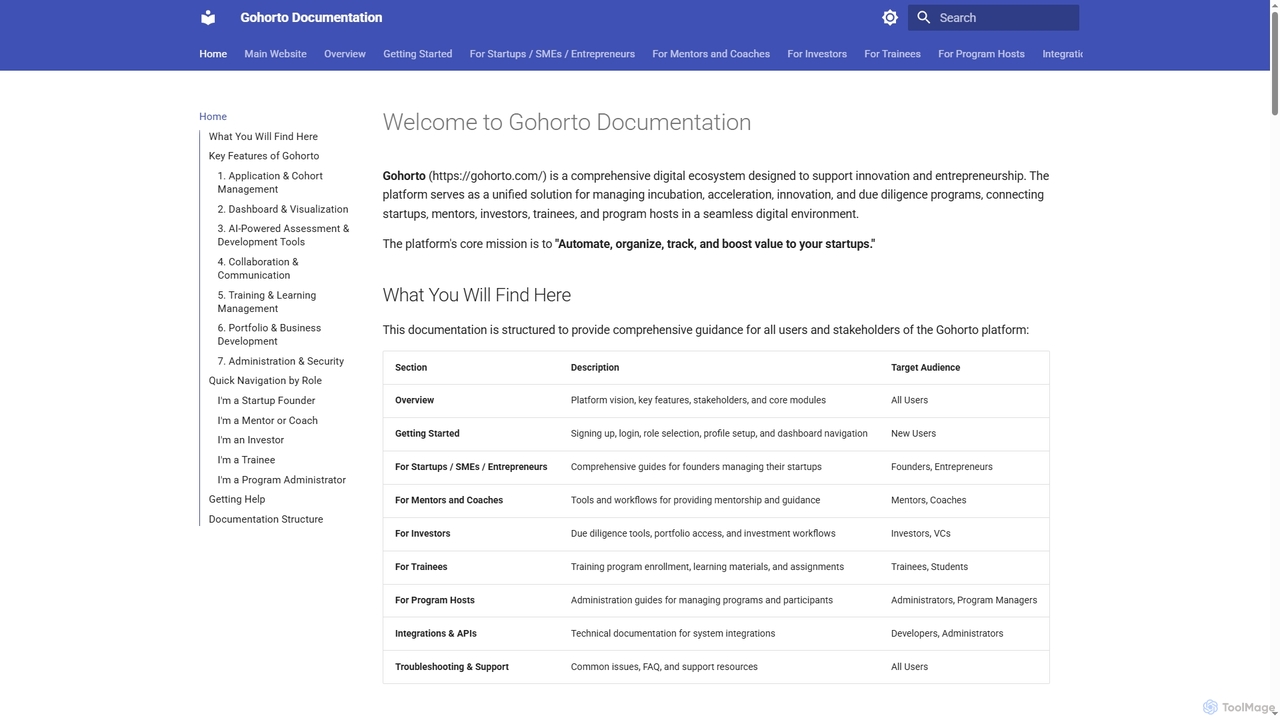Click Common issues, FAQ, and support resources
This screenshot has height=720, width=1280.
tap(664, 666)
